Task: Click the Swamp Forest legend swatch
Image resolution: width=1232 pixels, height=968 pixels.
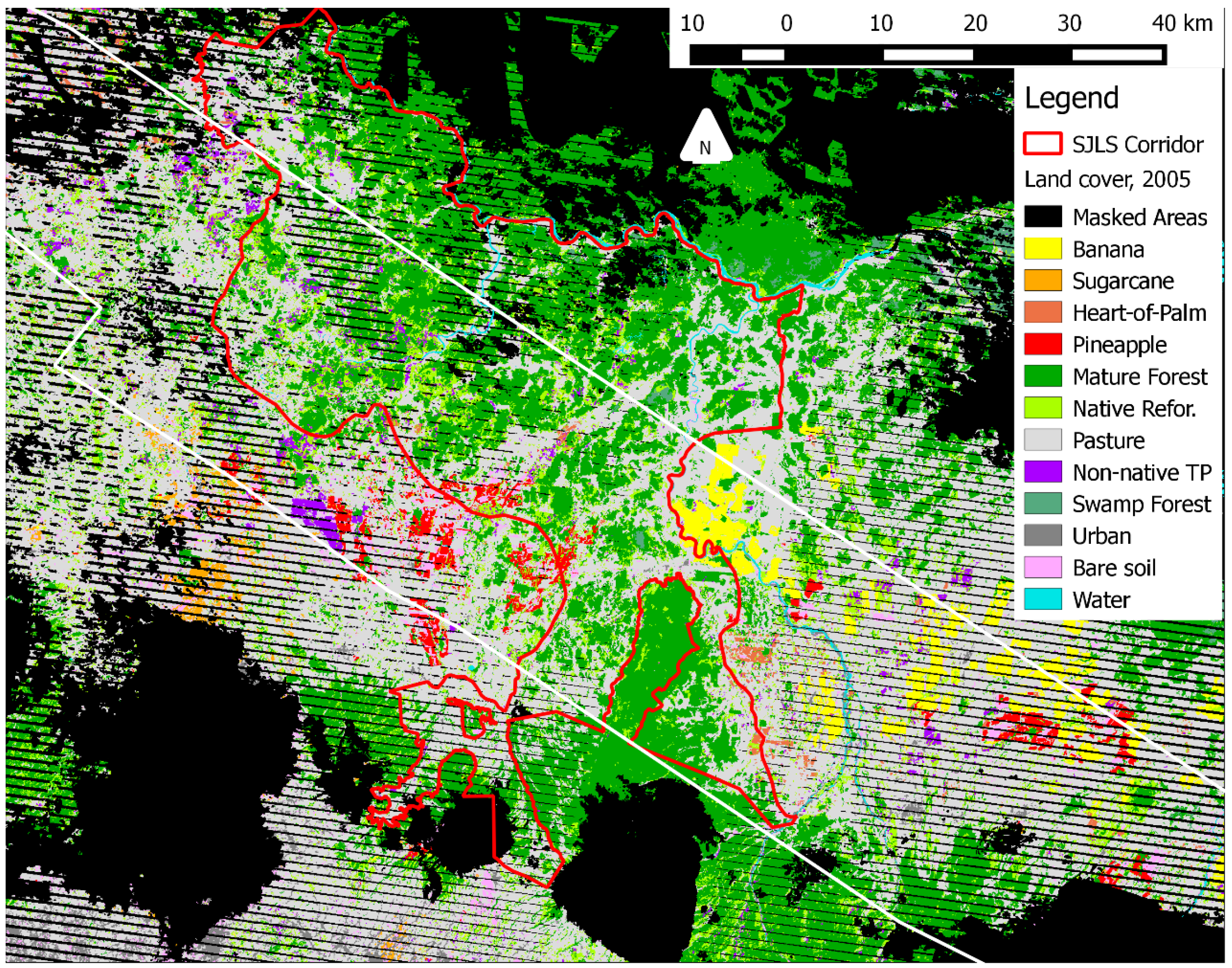Action: 1042,503
